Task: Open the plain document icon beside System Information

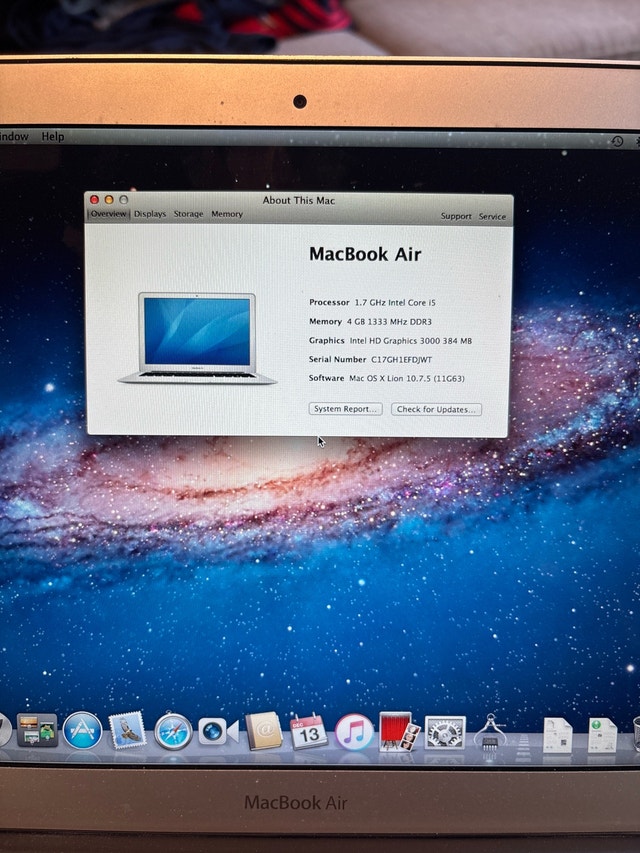Action: click(x=558, y=735)
